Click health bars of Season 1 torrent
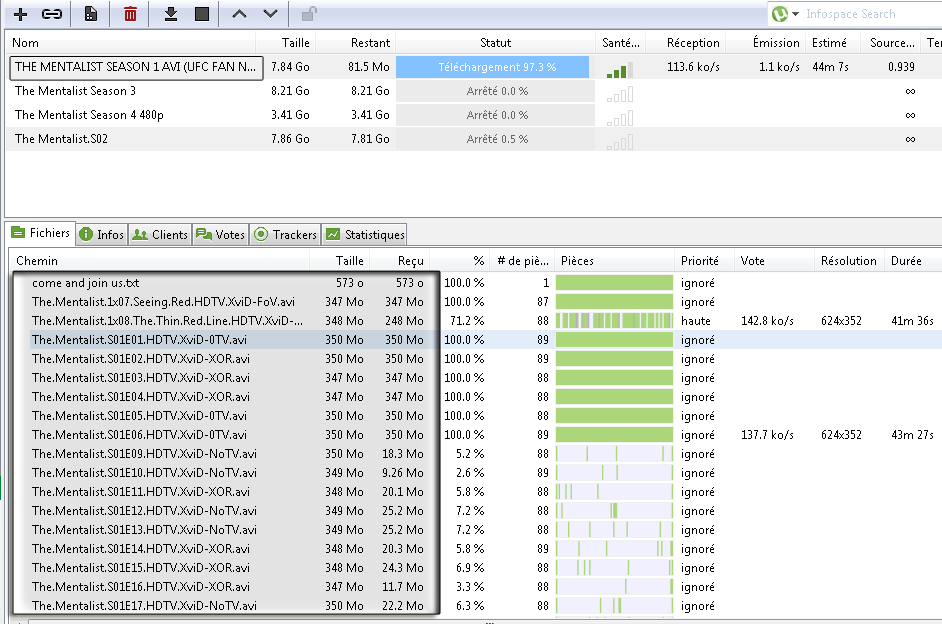The width and height of the screenshot is (942, 624). (x=620, y=70)
